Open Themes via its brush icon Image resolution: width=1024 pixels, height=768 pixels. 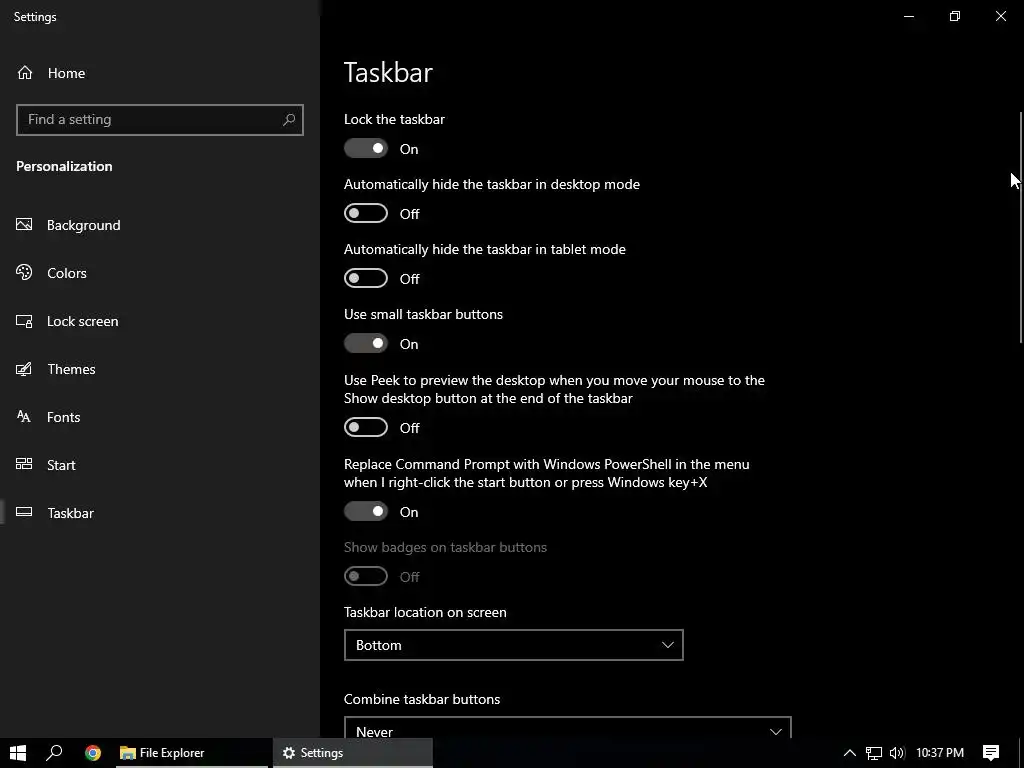click(24, 369)
